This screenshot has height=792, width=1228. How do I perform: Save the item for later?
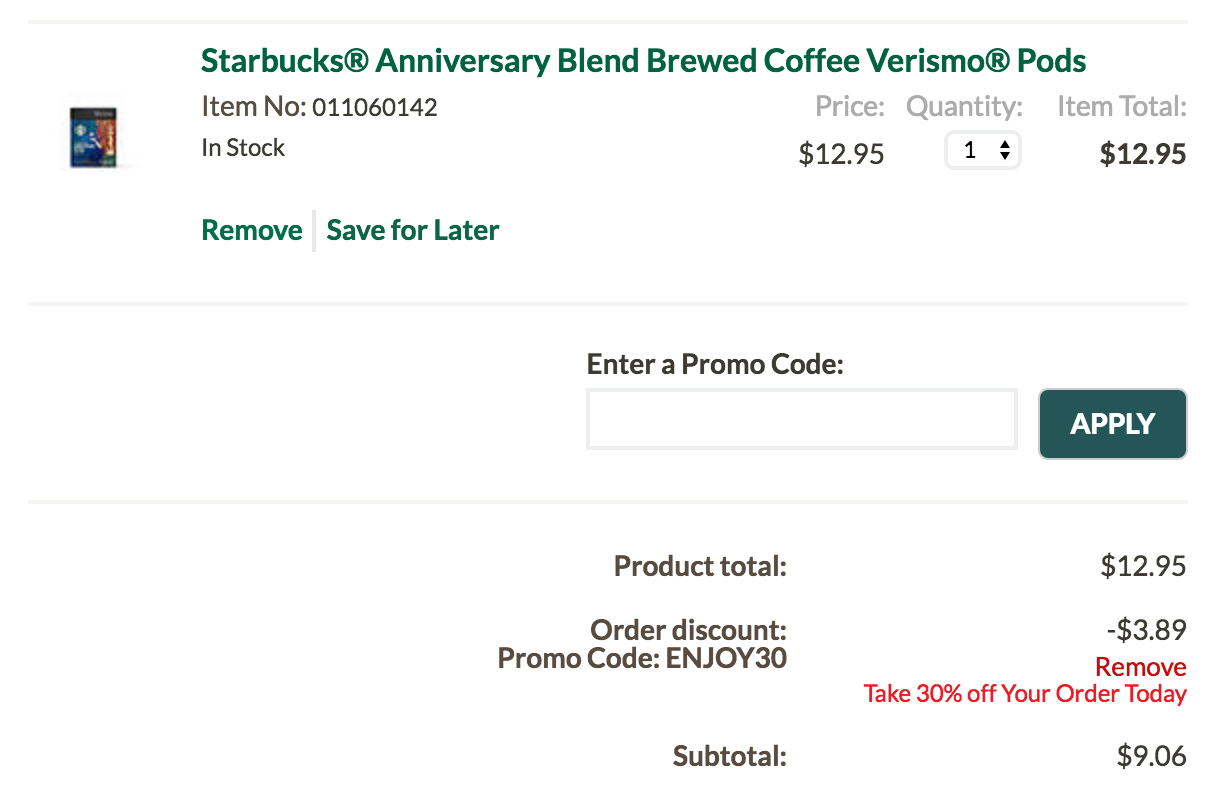pyautogui.click(x=412, y=230)
